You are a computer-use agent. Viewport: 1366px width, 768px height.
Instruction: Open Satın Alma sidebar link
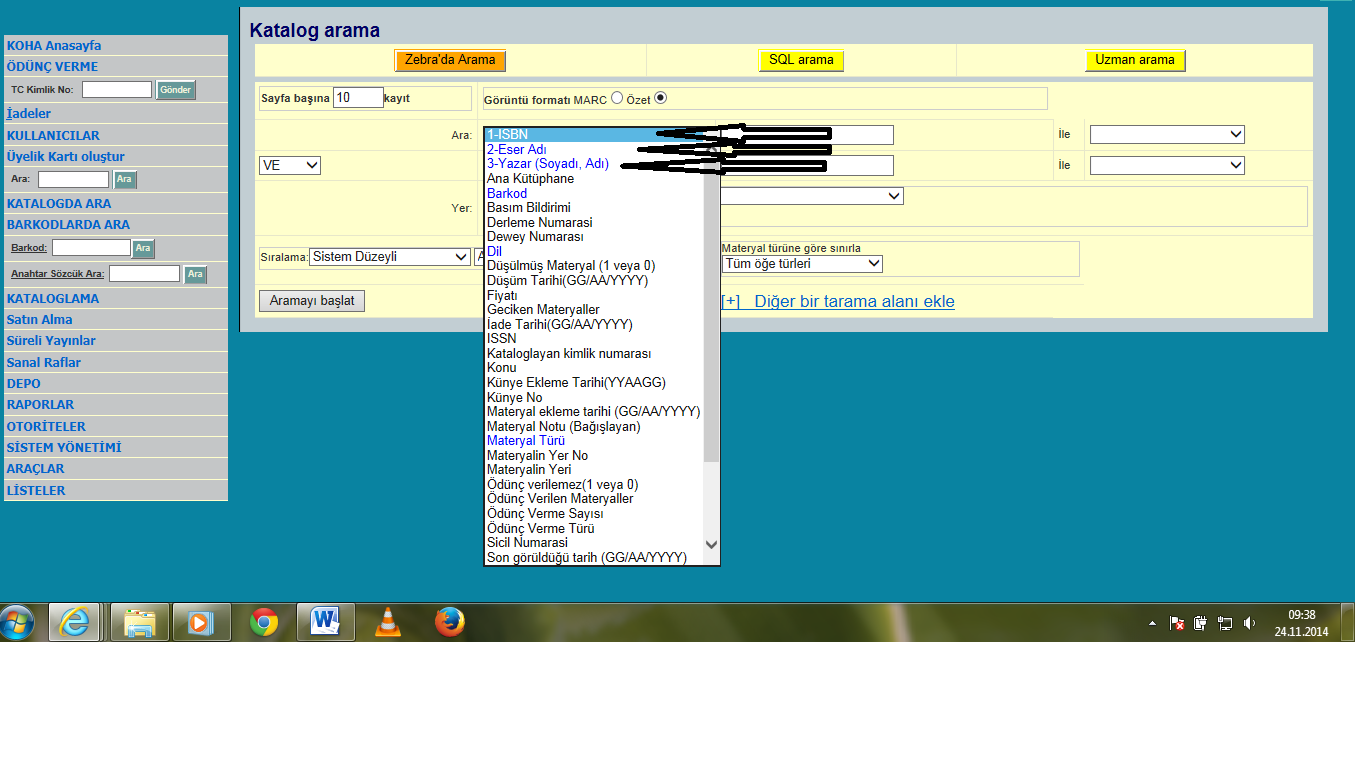[x=40, y=319]
